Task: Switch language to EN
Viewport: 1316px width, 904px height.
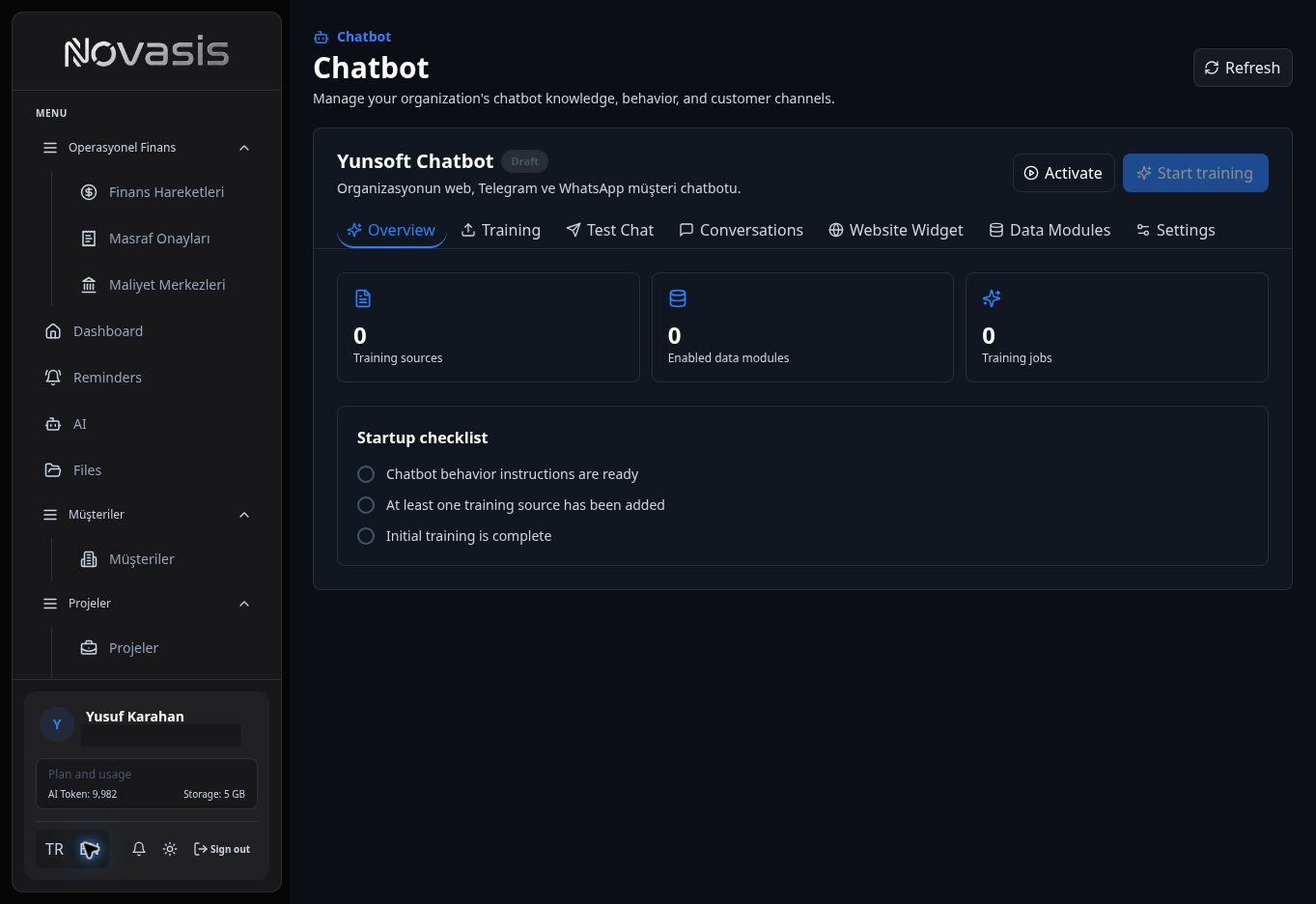Action: pyautogui.click(x=90, y=849)
